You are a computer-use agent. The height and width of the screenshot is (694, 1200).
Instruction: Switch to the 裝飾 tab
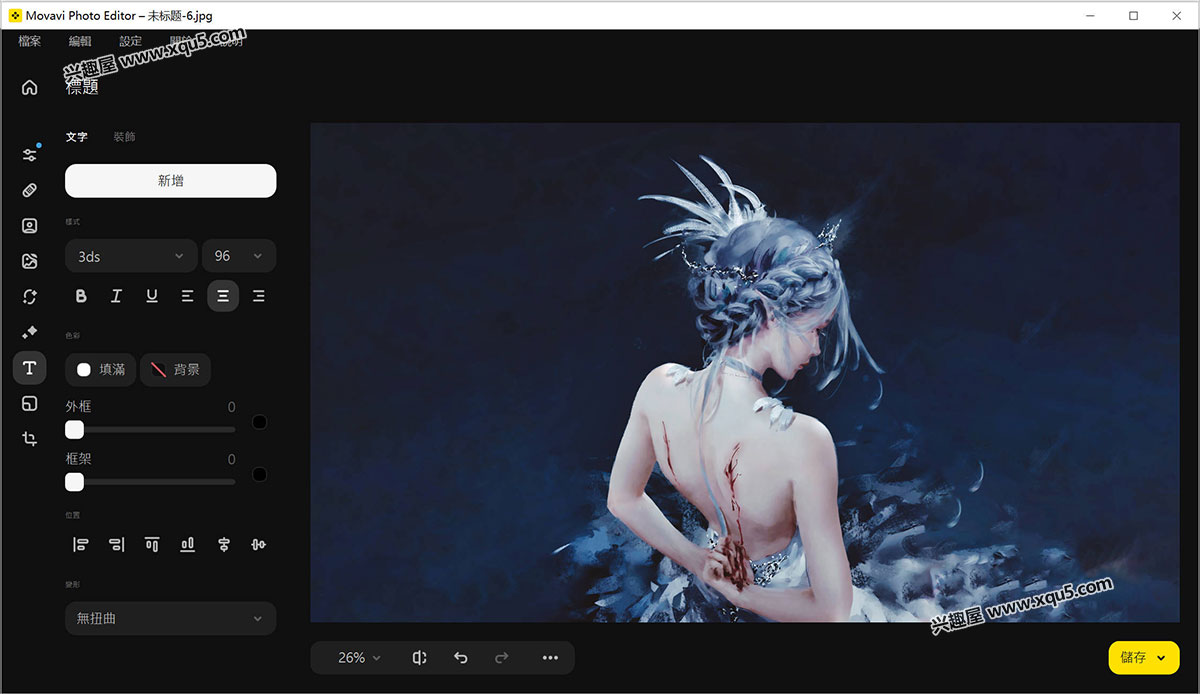(124, 137)
